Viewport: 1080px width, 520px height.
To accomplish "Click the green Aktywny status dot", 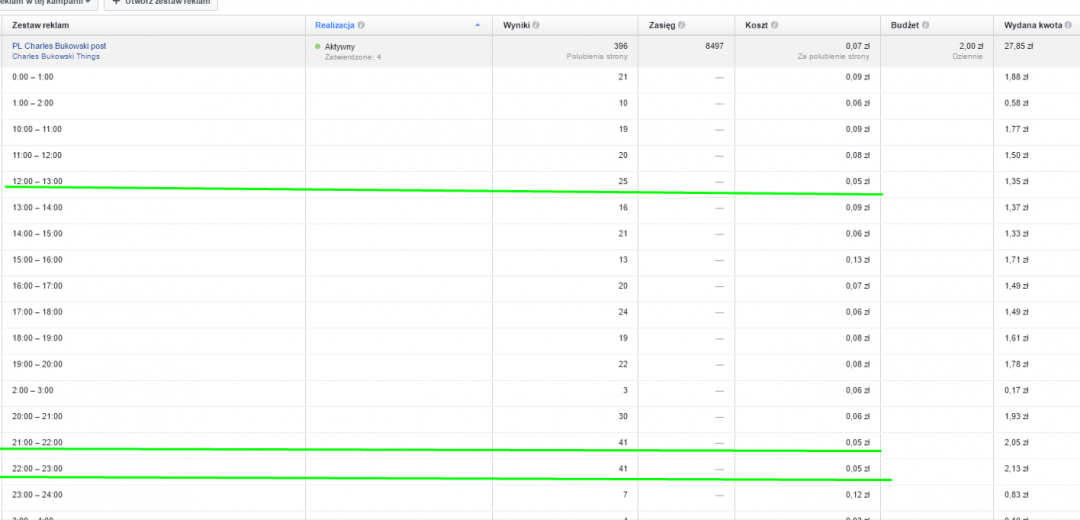I will point(318,46).
